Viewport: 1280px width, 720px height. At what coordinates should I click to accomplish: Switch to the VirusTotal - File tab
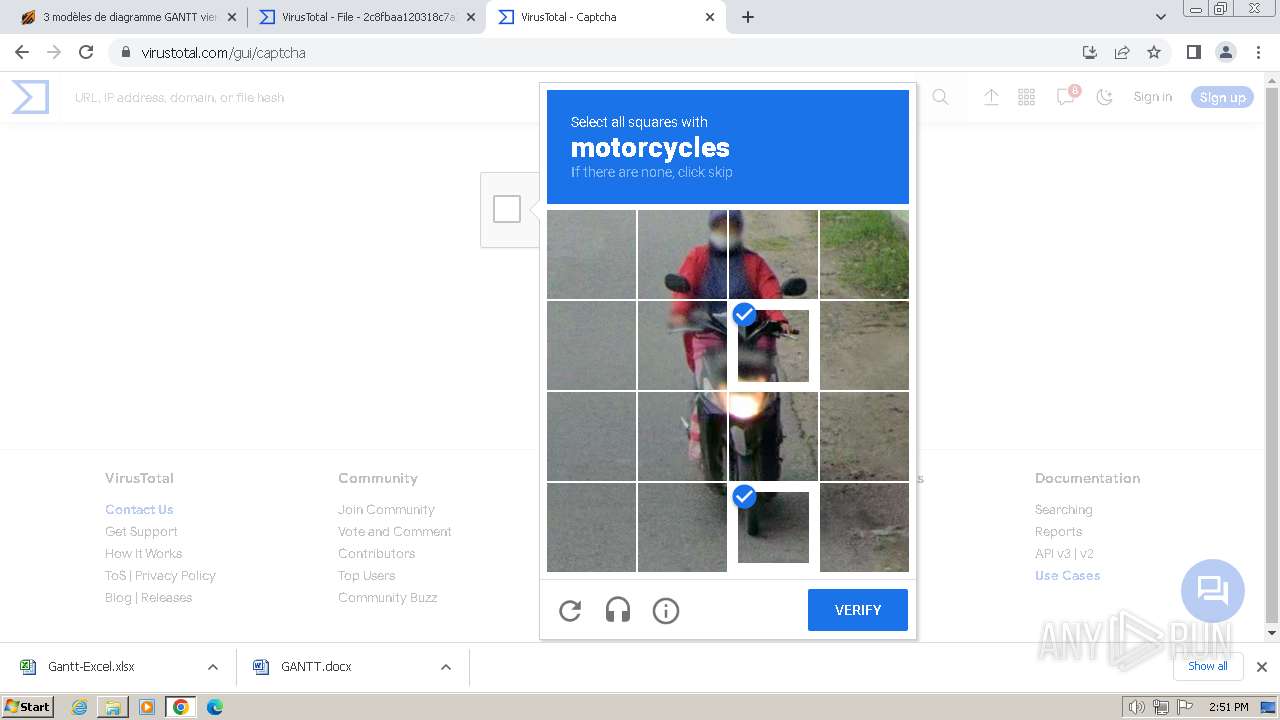tap(367, 17)
